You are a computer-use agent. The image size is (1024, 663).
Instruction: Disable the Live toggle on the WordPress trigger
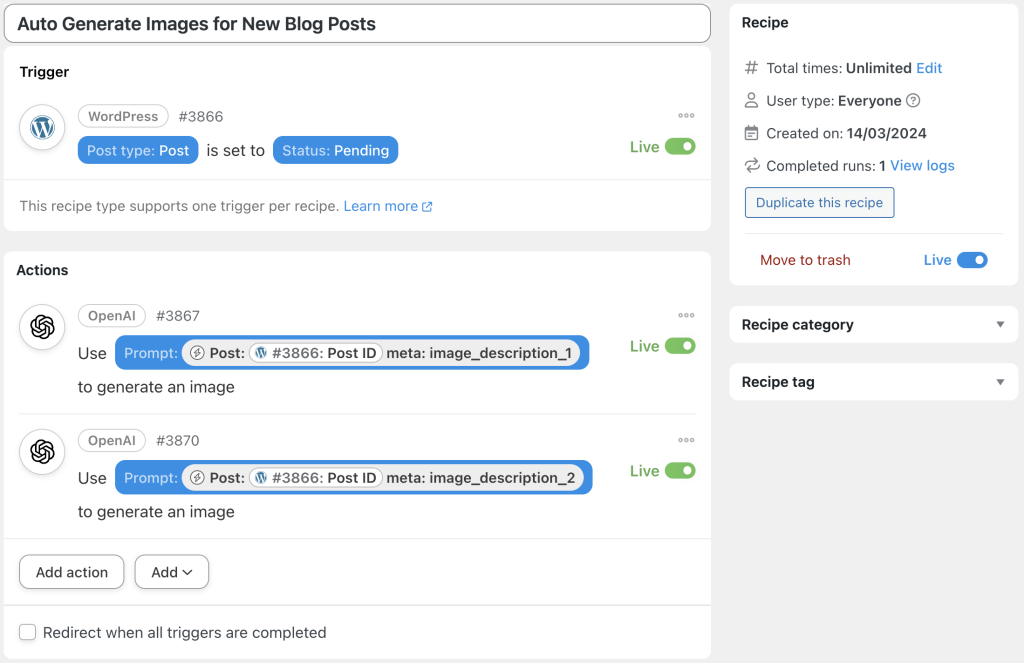pos(679,145)
